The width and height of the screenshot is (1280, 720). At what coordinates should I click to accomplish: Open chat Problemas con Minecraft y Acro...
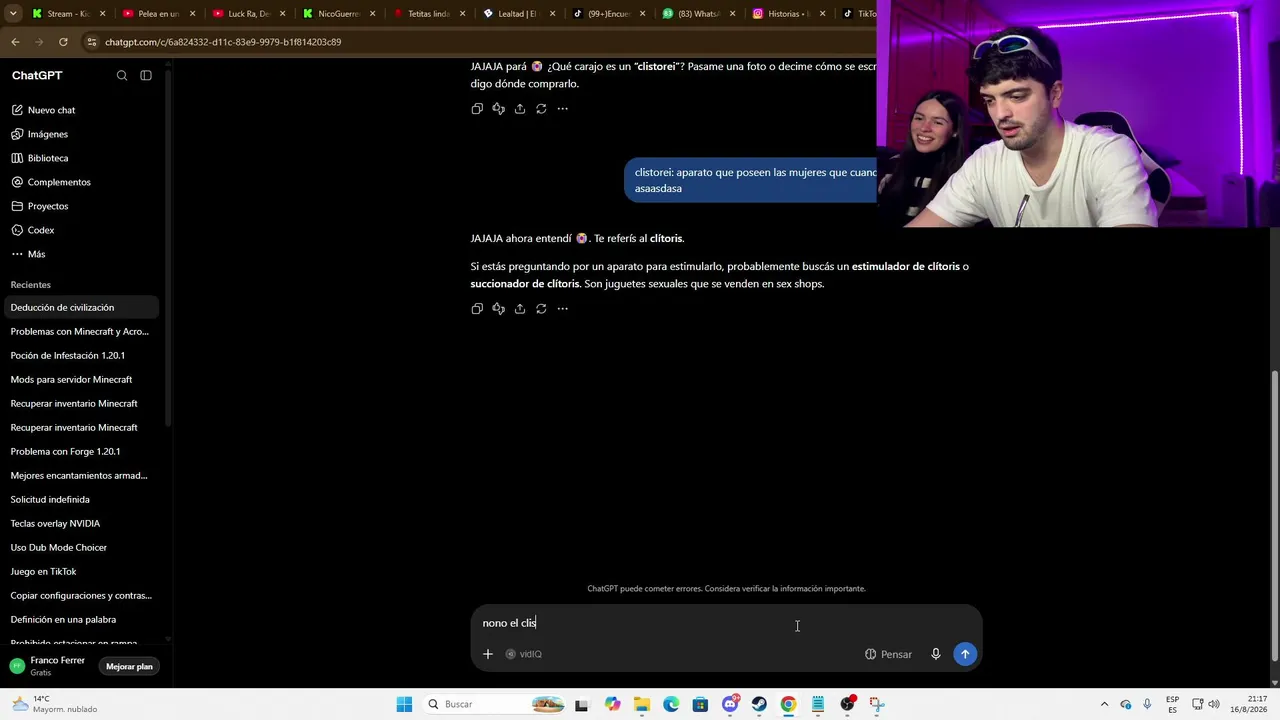81,331
